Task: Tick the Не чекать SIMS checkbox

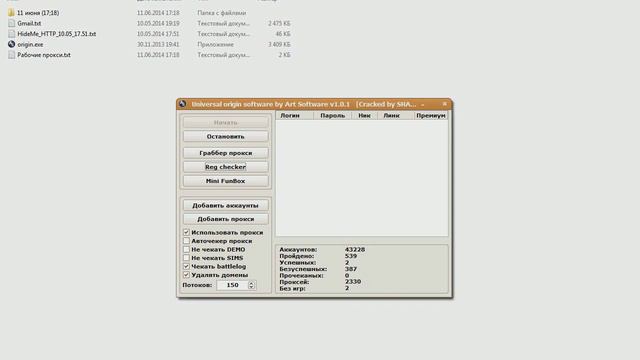Action: [187, 258]
